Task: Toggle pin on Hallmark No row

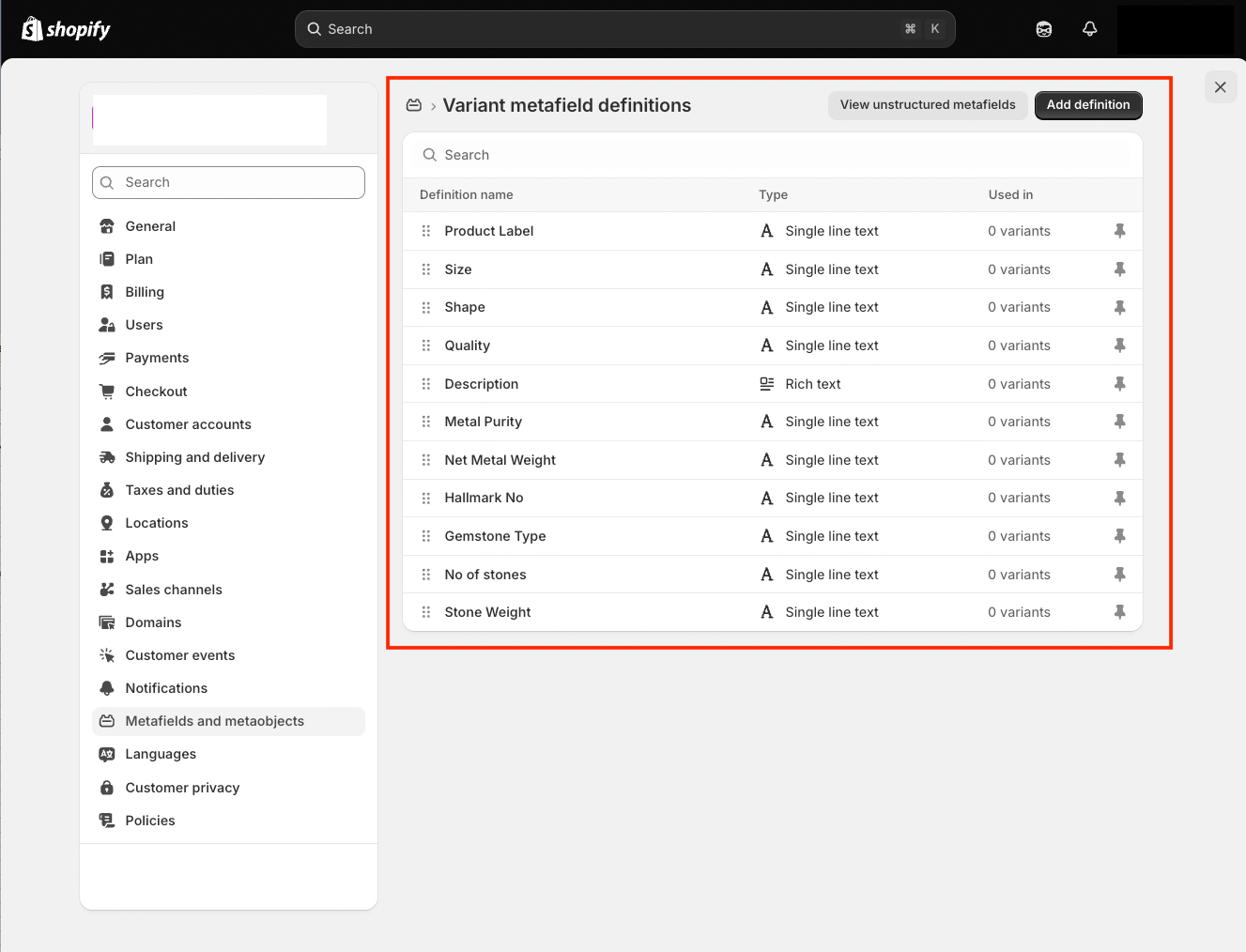Action: pos(1120,498)
